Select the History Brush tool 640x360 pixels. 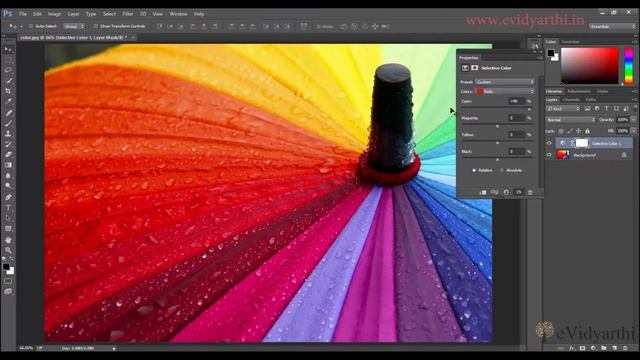(8, 144)
